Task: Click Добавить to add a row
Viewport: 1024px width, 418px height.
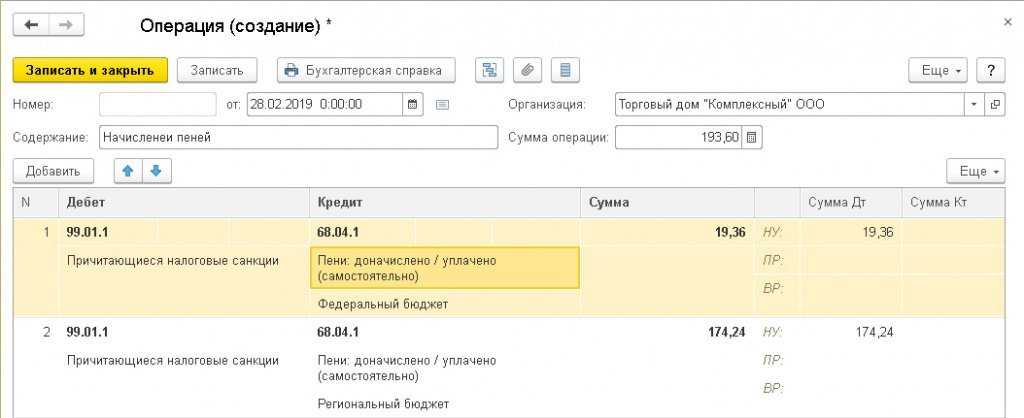Action: (53, 171)
